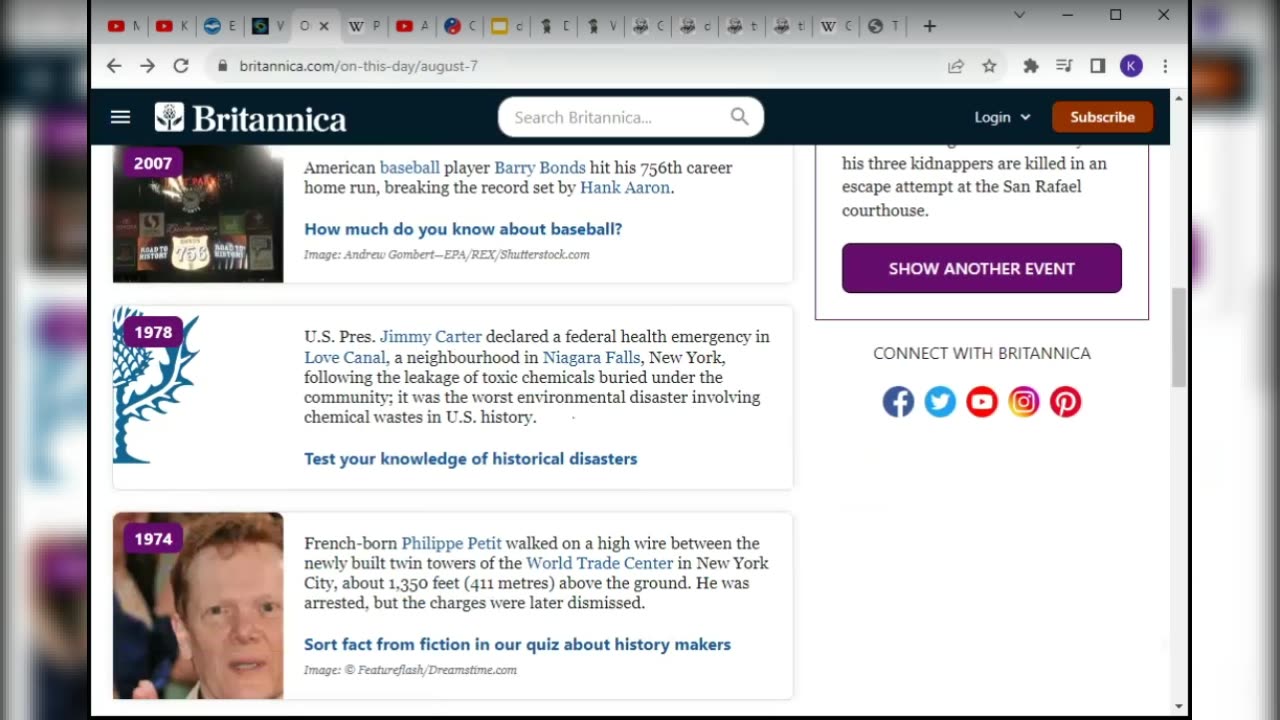Switch to YouTube tab labeled N
This screenshot has height=720, width=1280.
click(125, 26)
